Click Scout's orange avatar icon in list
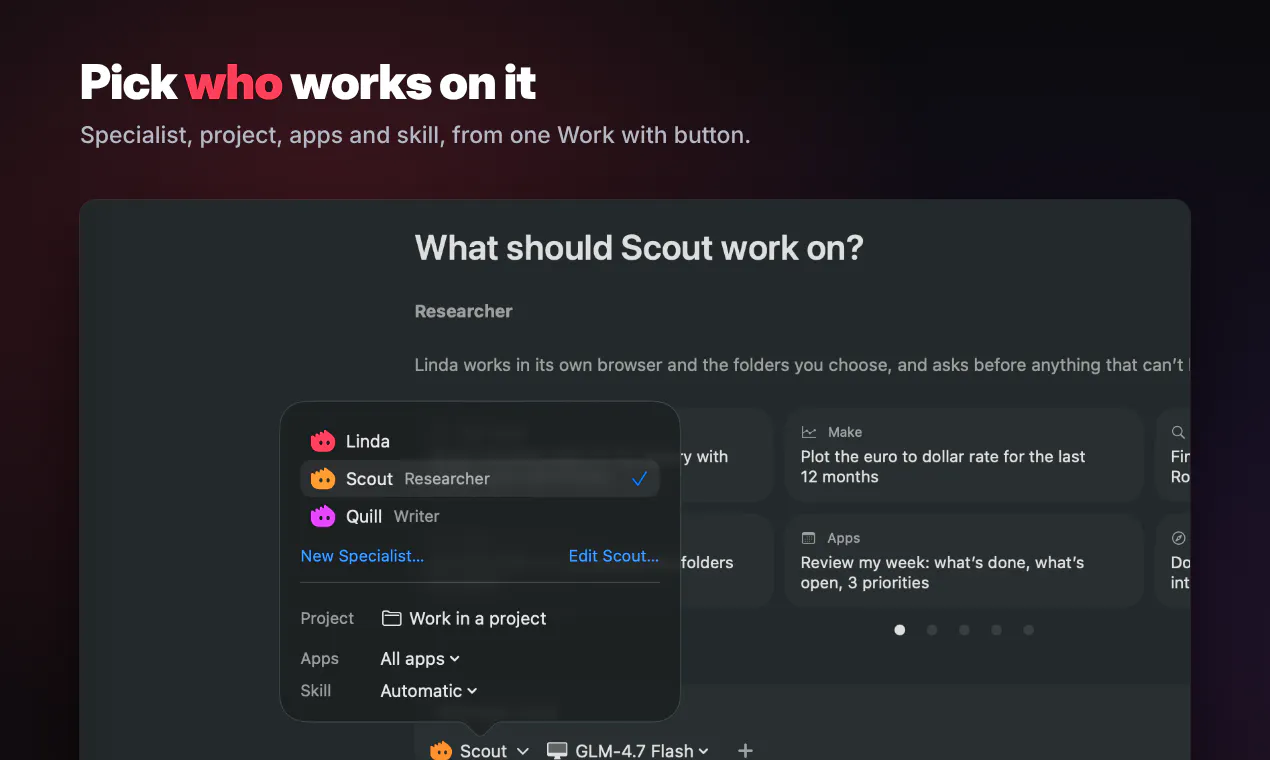Image resolution: width=1270 pixels, height=760 pixels. click(x=322, y=479)
